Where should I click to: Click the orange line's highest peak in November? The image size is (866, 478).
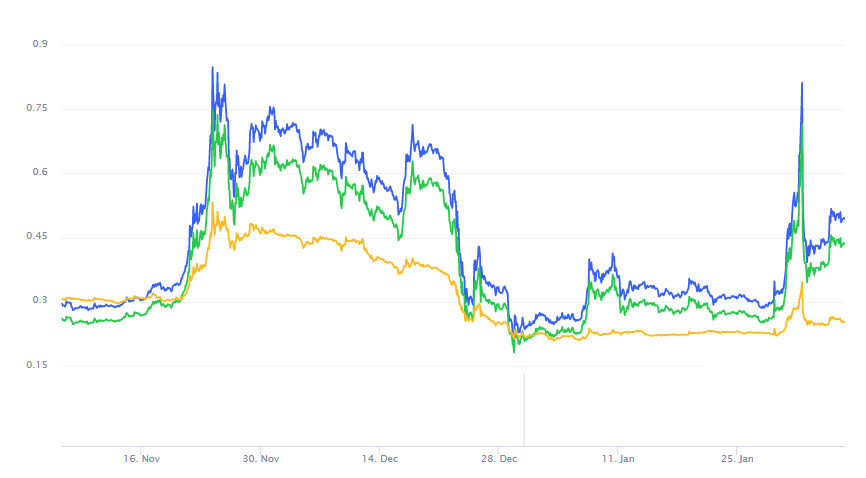click(x=212, y=203)
